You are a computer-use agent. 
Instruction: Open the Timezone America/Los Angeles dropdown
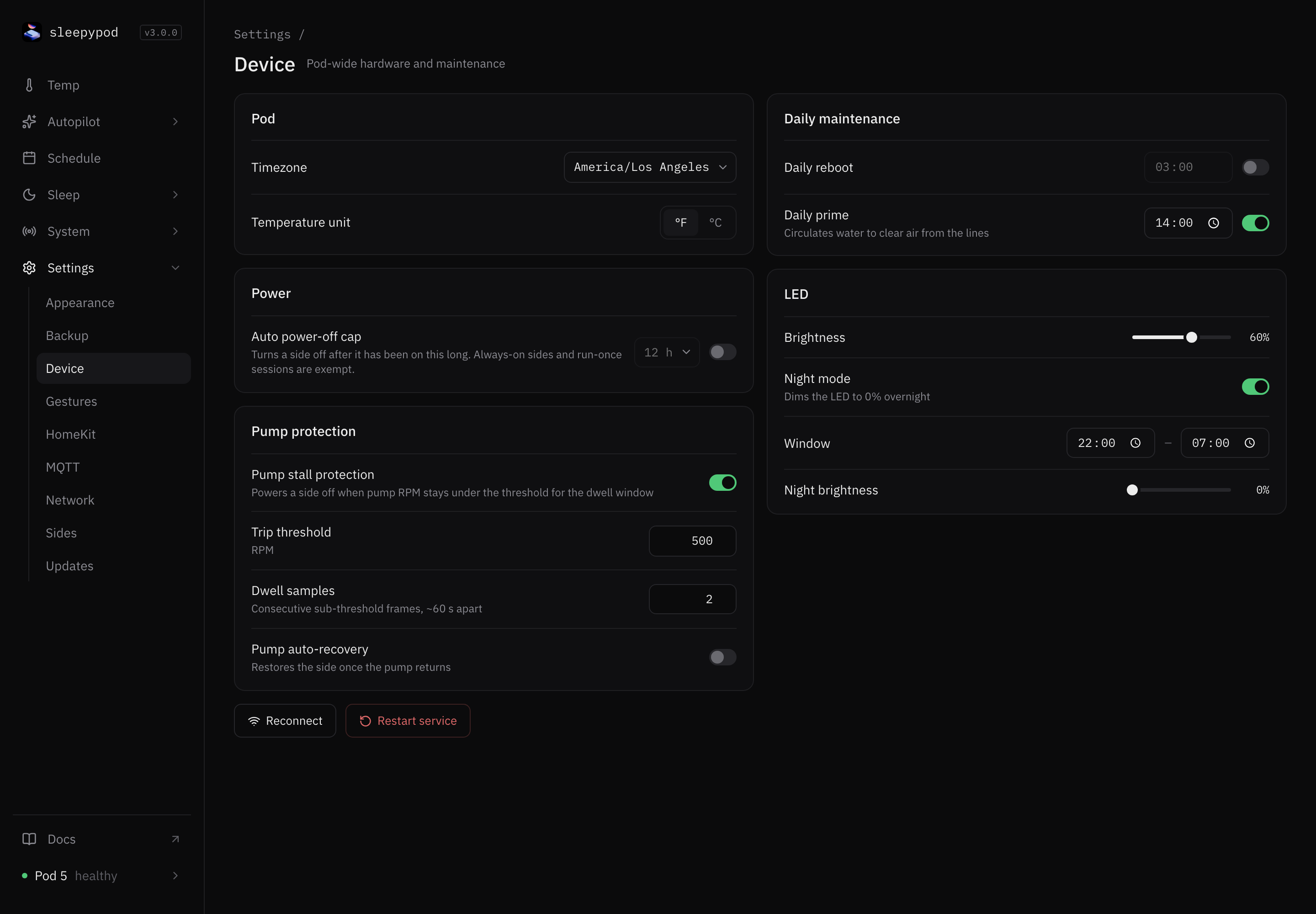point(650,167)
